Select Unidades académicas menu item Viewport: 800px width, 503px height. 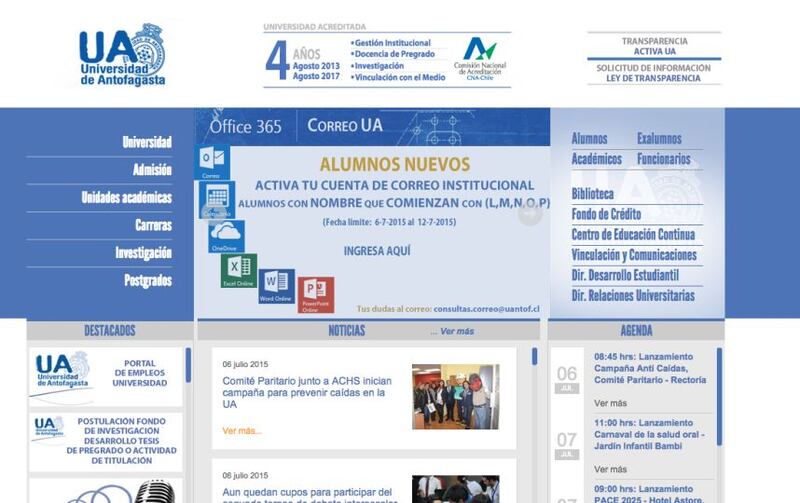(x=127, y=197)
